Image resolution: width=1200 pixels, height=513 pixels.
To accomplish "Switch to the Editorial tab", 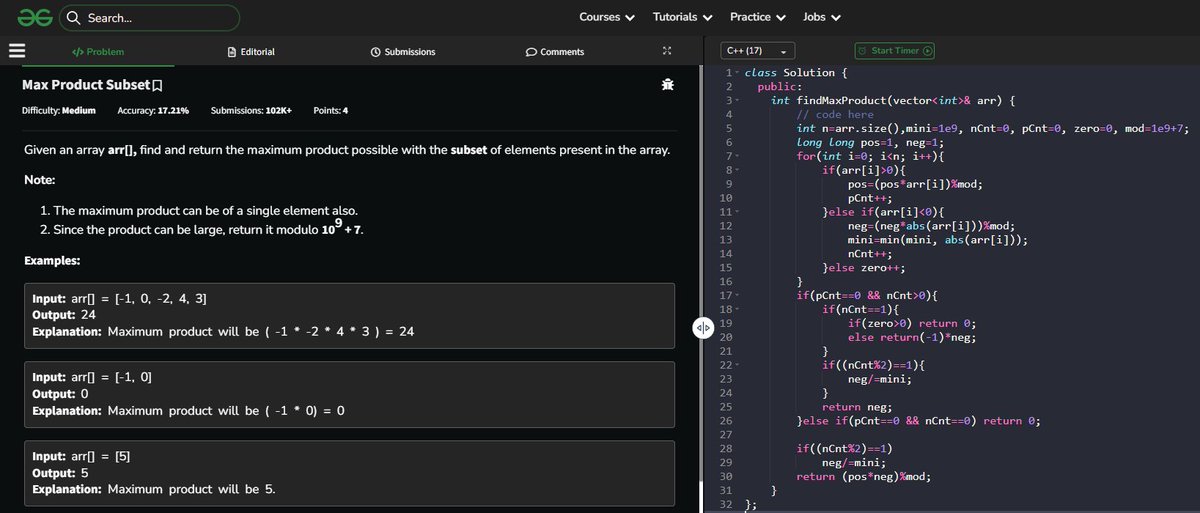I will pos(251,52).
